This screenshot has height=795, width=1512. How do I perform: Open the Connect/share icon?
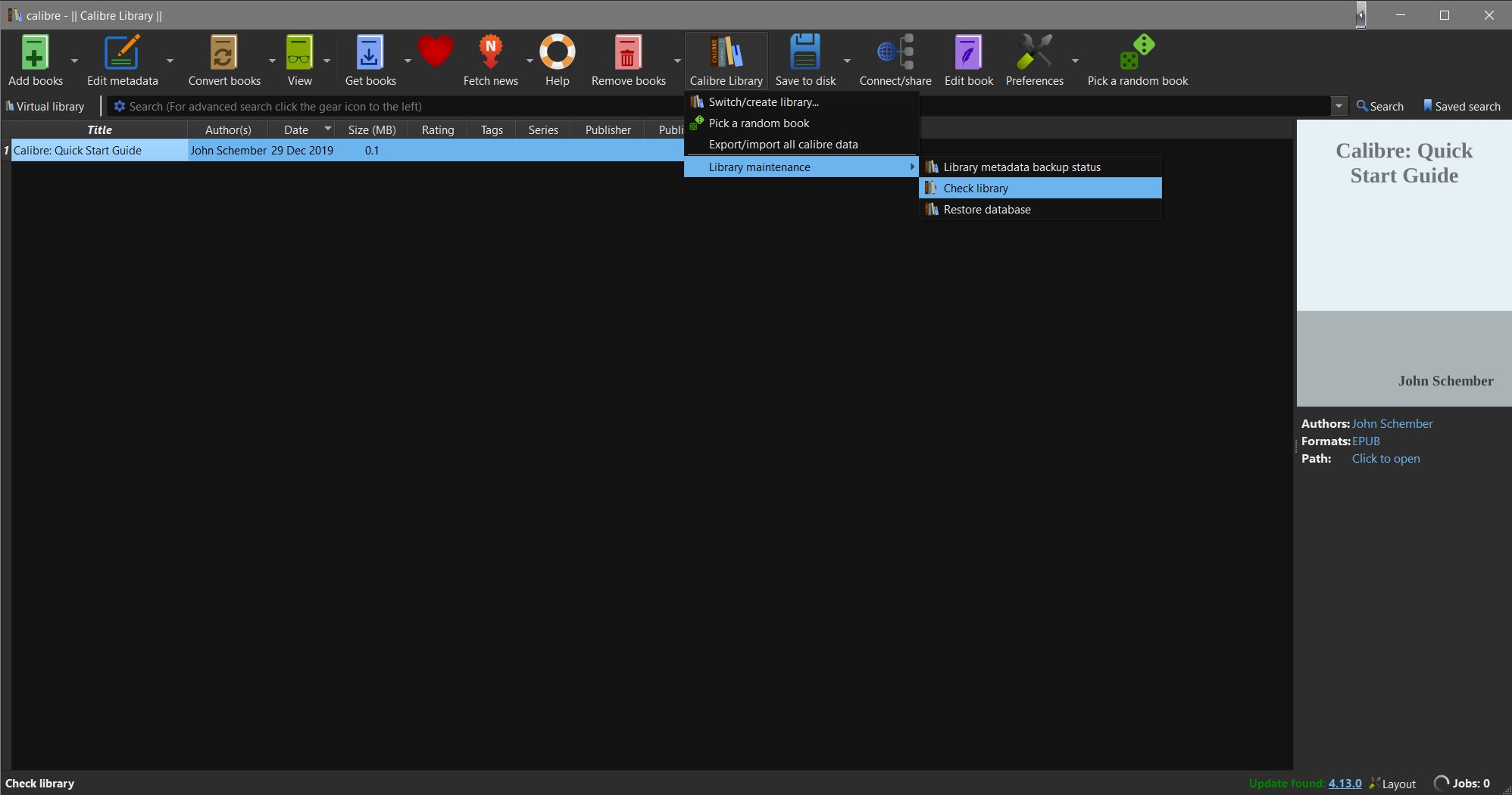[895, 52]
